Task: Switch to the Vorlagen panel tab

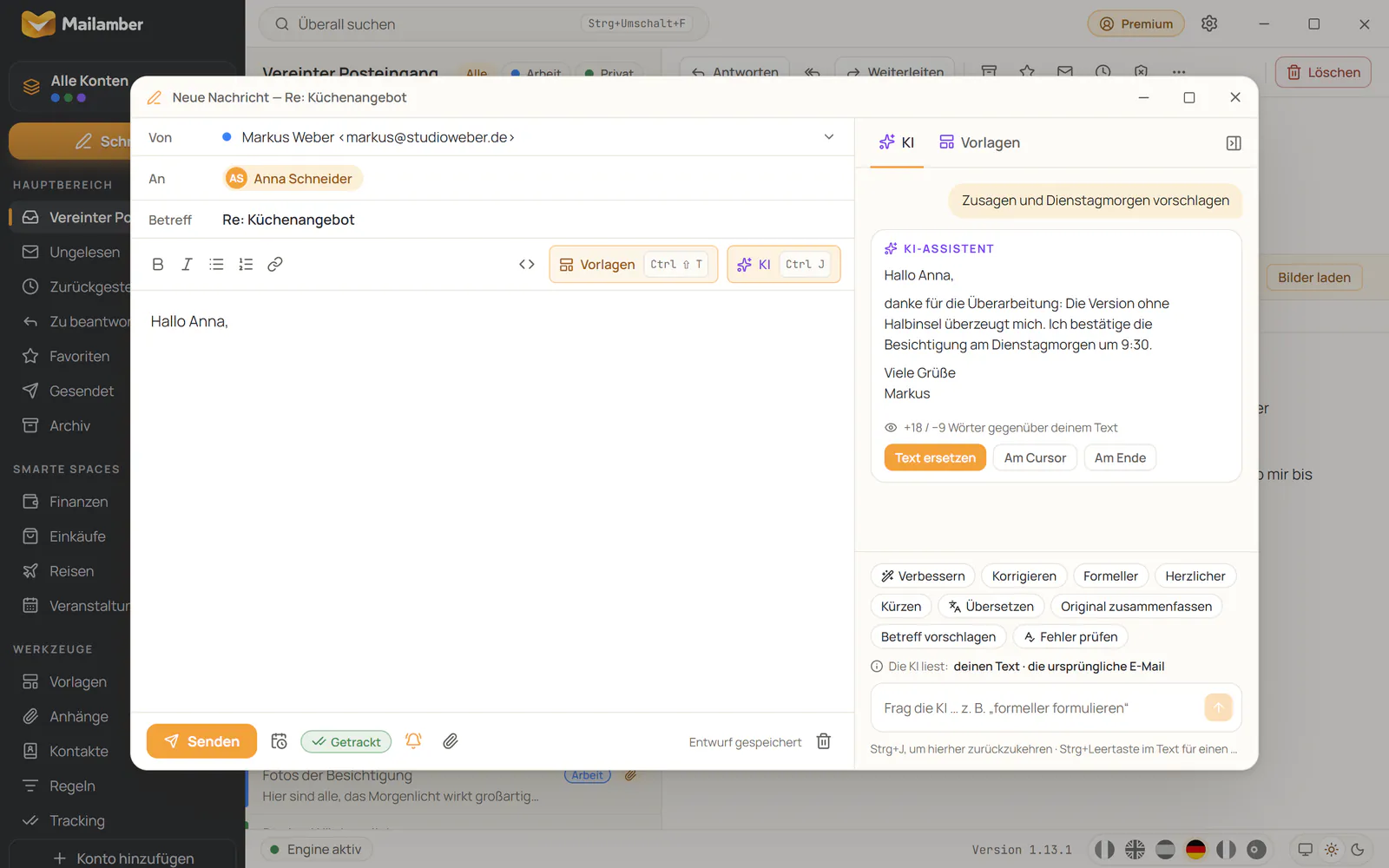Action: pyautogui.click(x=980, y=143)
